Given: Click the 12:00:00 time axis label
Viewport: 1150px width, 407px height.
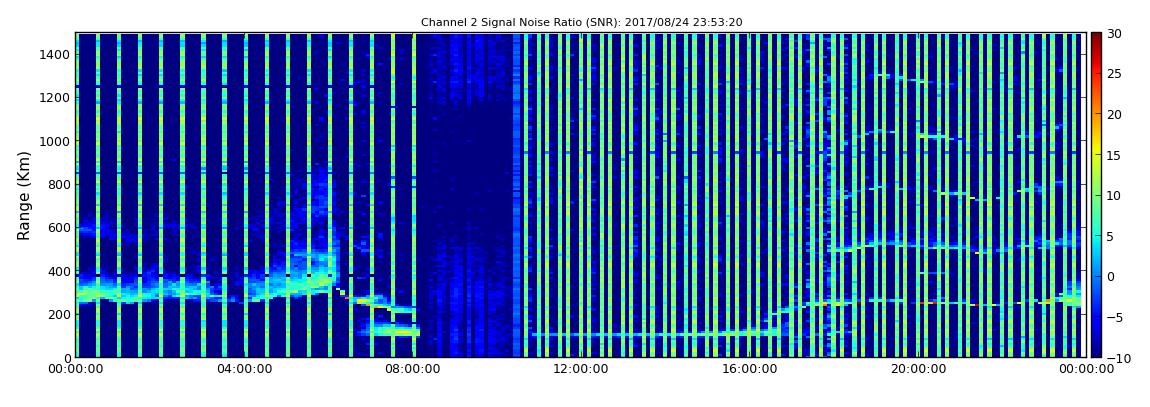Looking at the screenshot, I should pyautogui.click(x=581, y=370).
